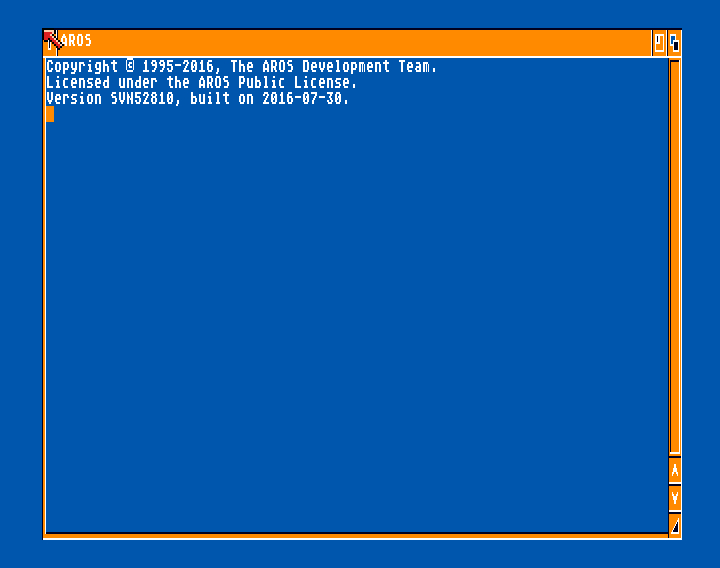Viewport: 720px width, 568px height.
Task: Click the zoom gadget in the title bar
Action: tap(659, 43)
